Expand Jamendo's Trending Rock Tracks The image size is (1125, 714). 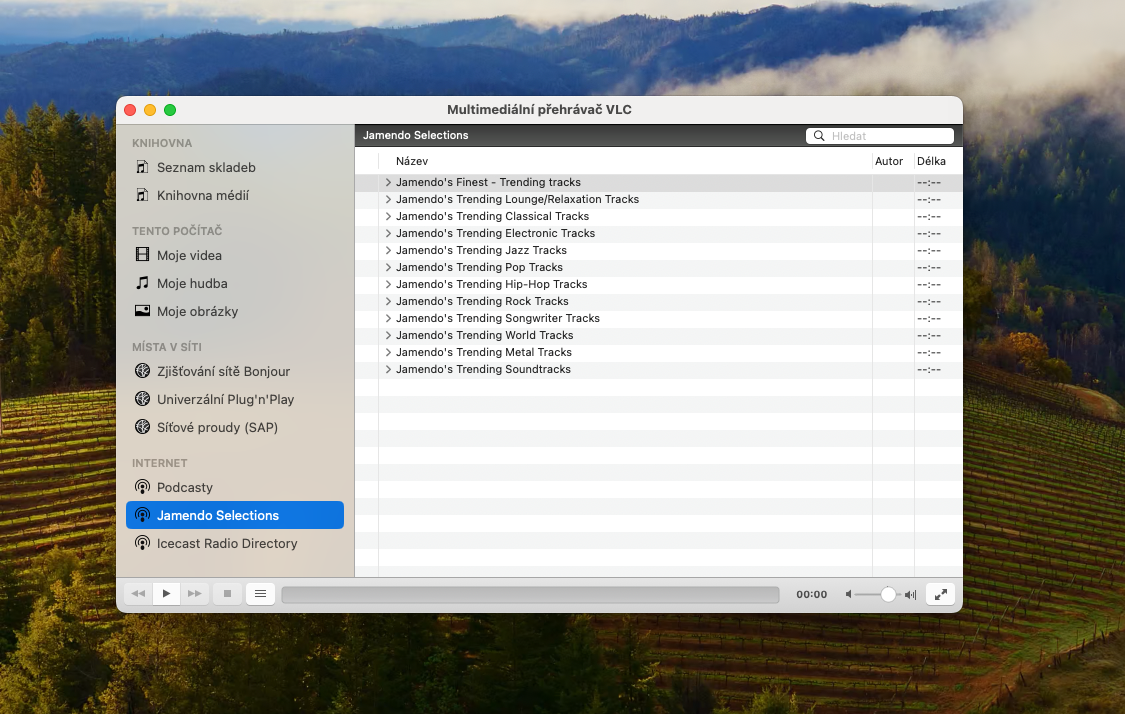pyautogui.click(x=388, y=301)
